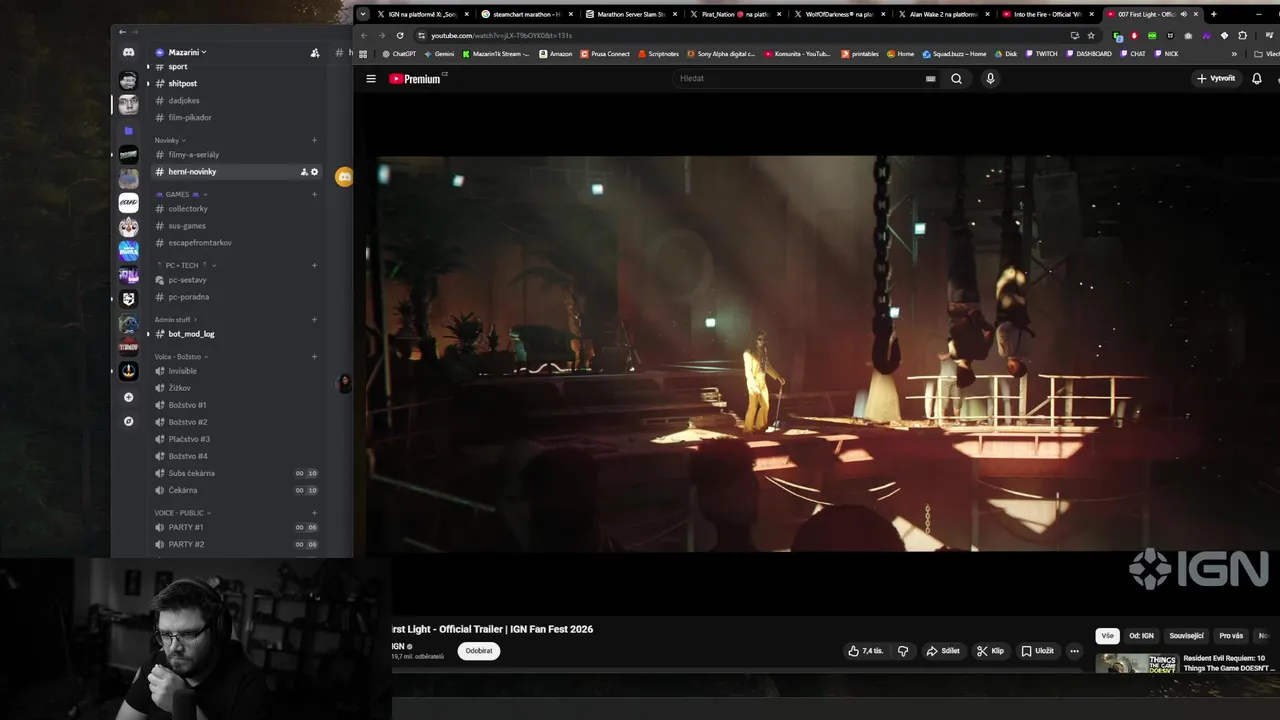Open search tabs dropdown in browser

(x=363, y=14)
